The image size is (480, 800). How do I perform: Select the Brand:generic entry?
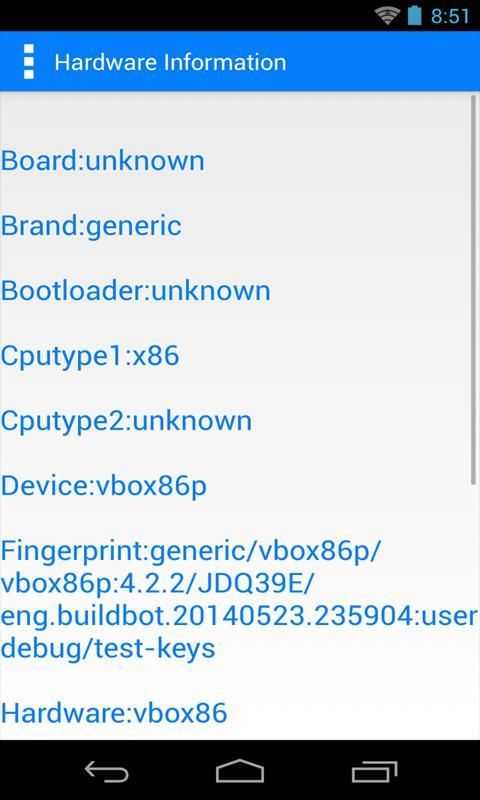pos(91,226)
